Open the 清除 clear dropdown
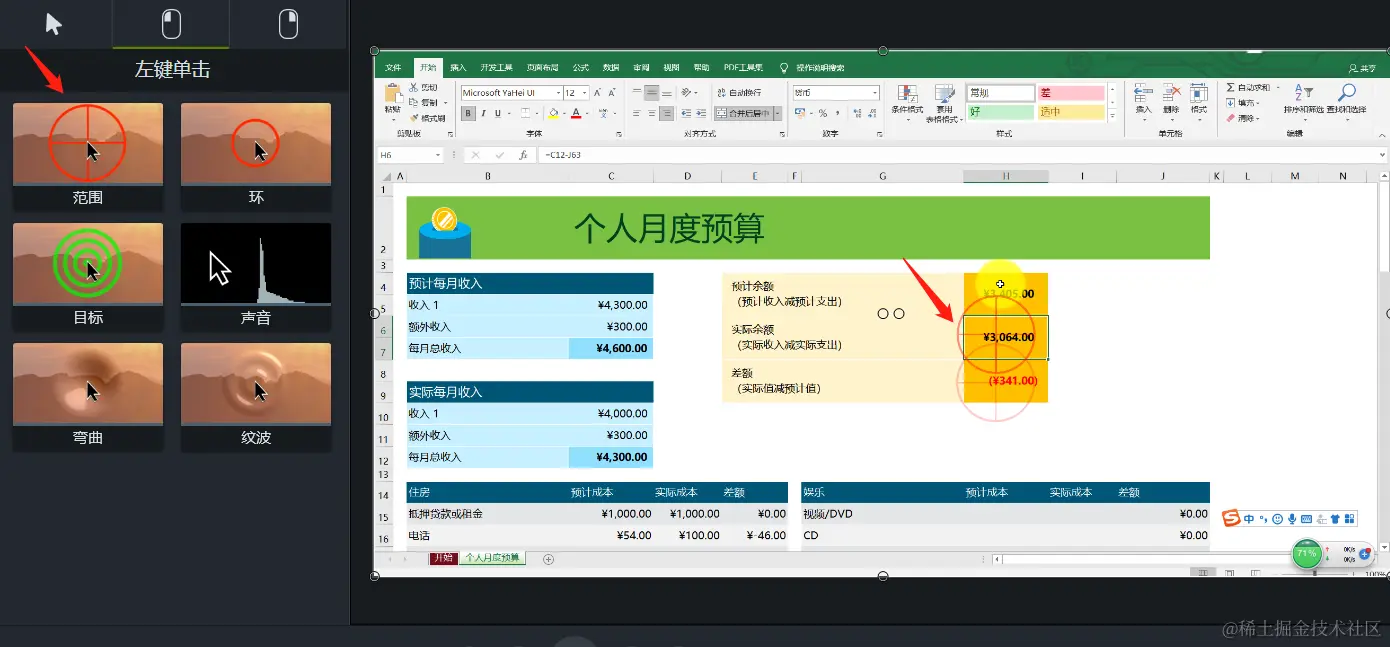 click(1242, 118)
